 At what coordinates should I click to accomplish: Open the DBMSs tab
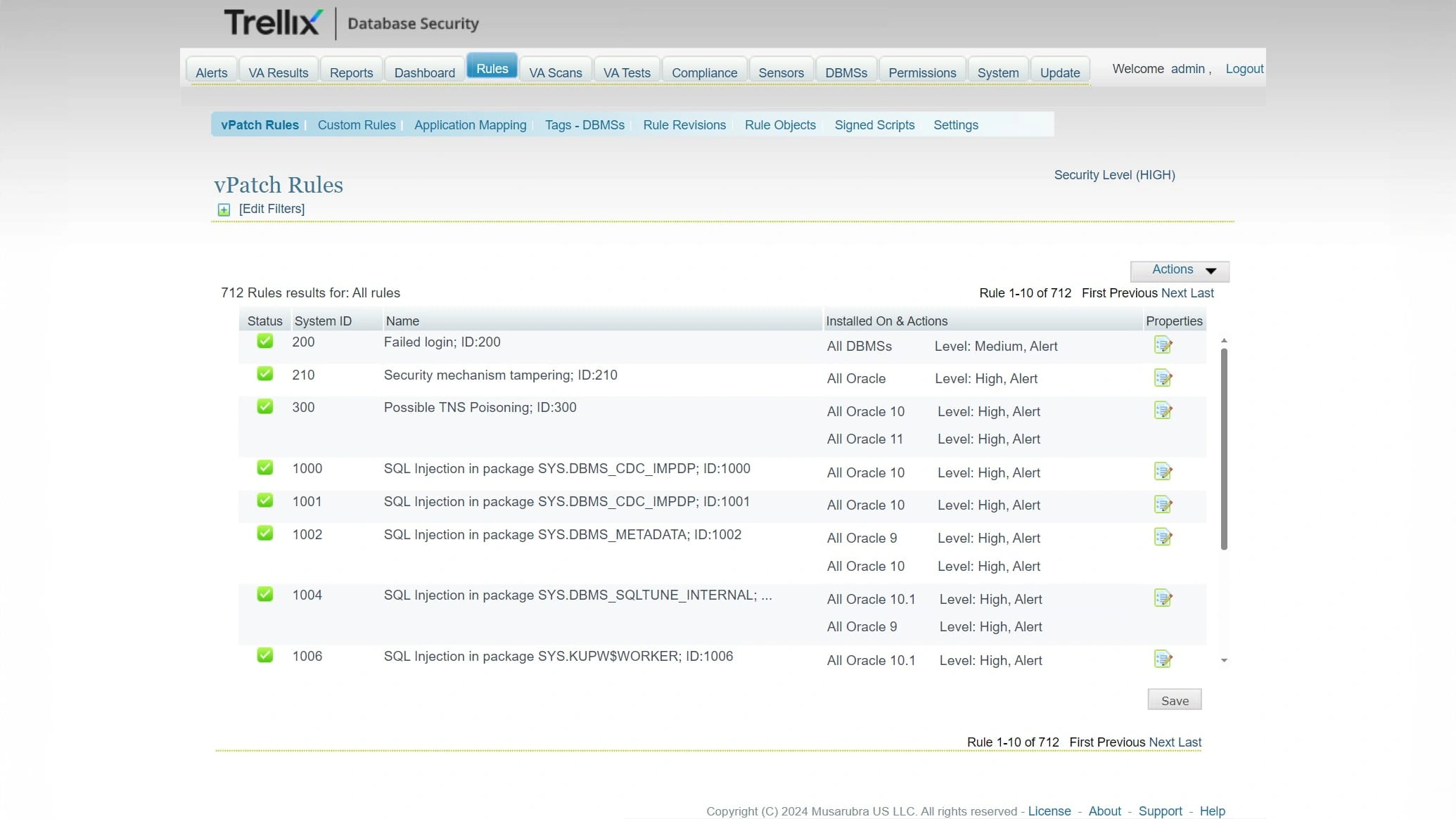coord(846,72)
